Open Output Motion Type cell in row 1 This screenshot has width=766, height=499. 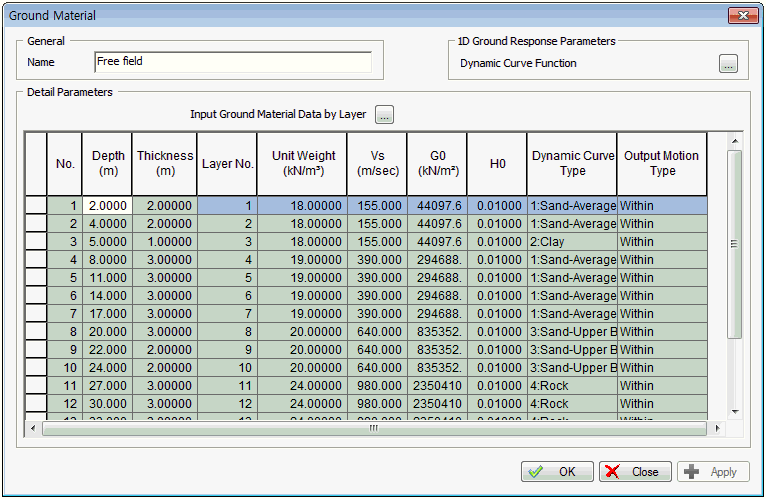pos(661,205)
